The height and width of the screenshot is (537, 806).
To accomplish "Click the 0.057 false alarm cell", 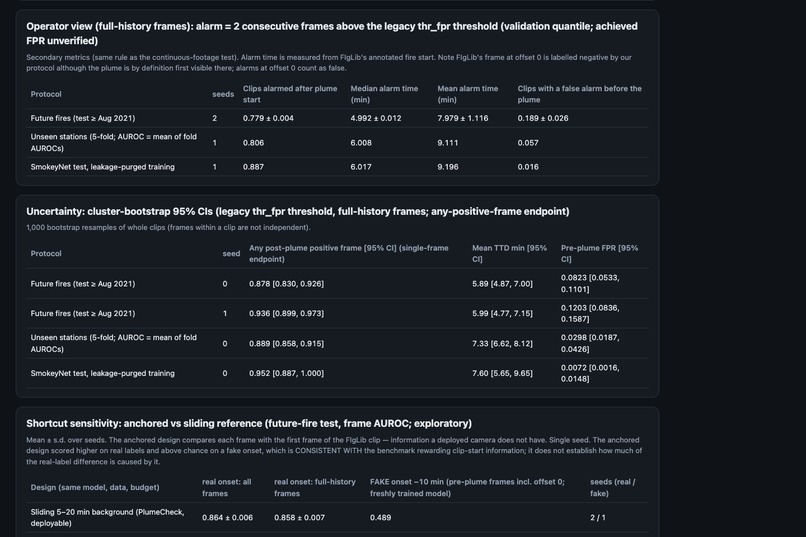I will [x=528, y=143].
